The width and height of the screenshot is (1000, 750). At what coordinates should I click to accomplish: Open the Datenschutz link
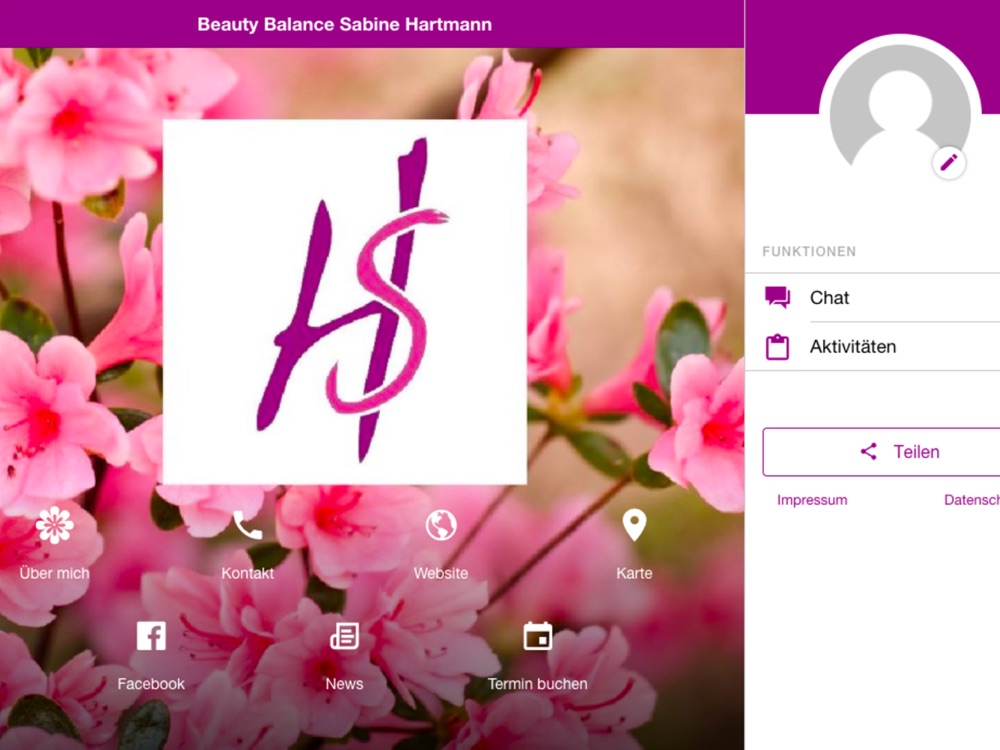point(972,500)
